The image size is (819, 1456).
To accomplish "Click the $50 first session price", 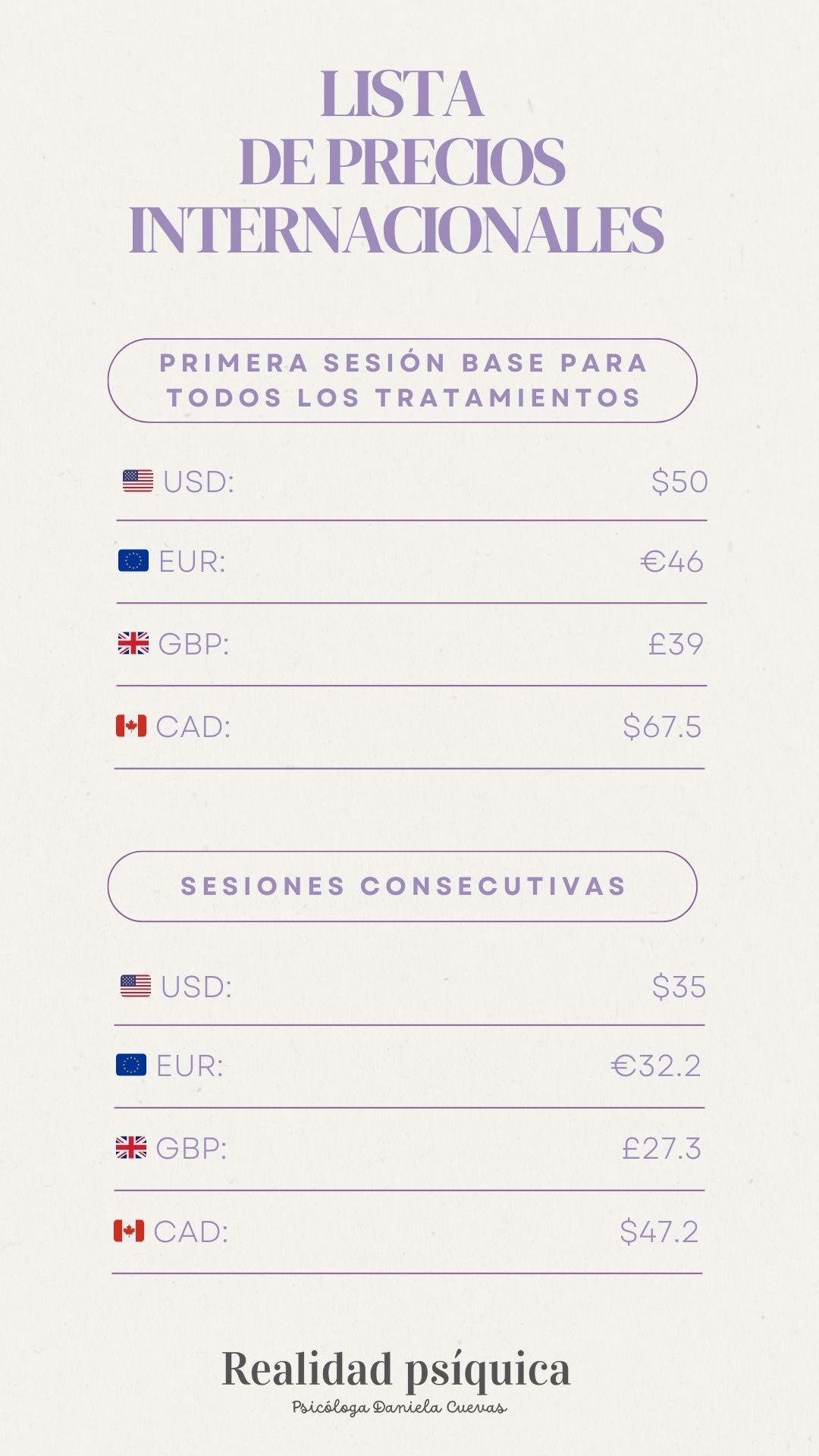I will pos(679,482).
